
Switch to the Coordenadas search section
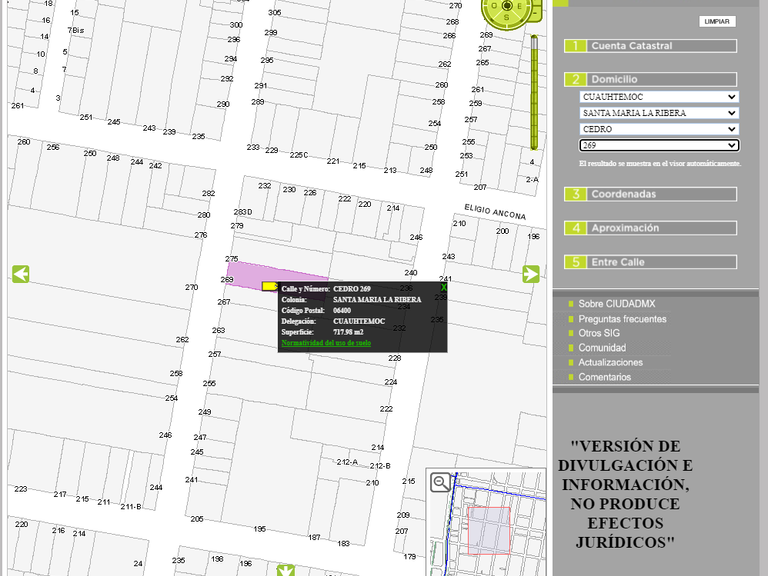pyautogui.click(x=651, y=194)
